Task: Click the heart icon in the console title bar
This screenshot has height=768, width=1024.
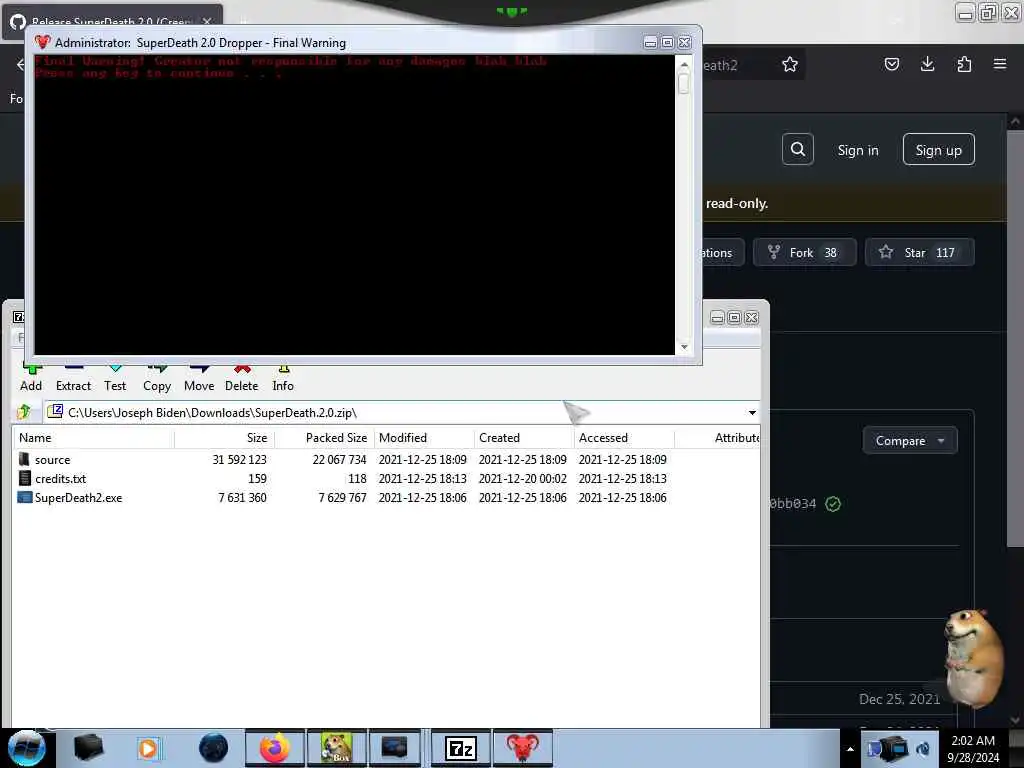Action: coord(42,42)
